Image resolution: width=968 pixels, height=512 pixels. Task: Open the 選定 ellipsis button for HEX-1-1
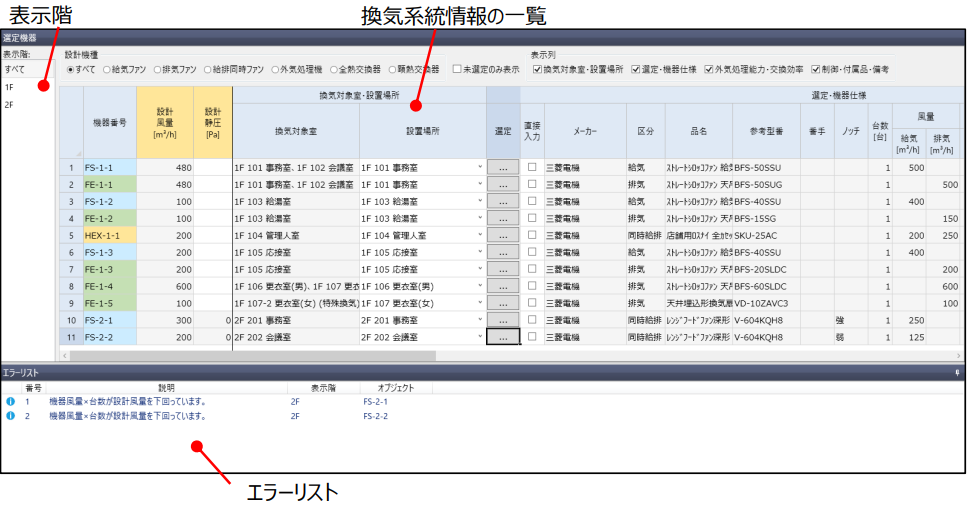503,236
